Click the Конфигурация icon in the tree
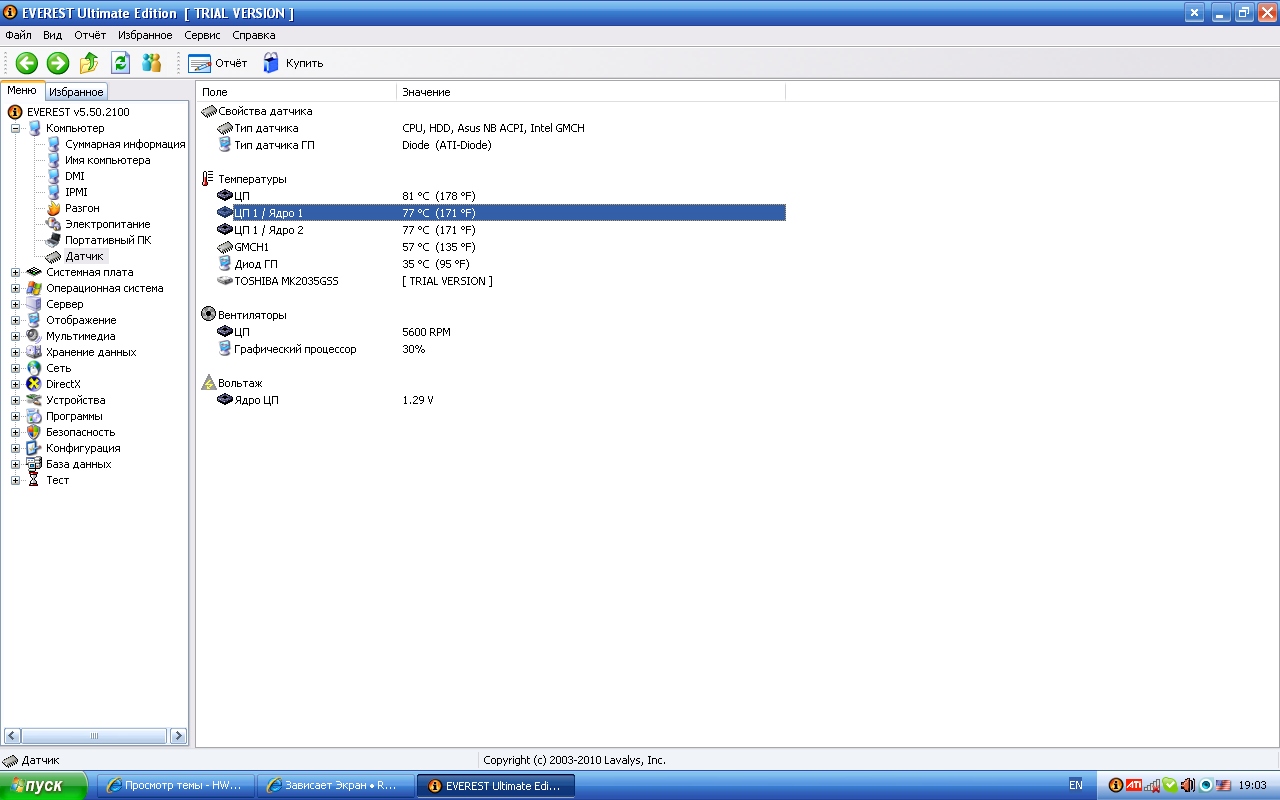The width and height of the screenshot is (1280, 800). [34, 448]
